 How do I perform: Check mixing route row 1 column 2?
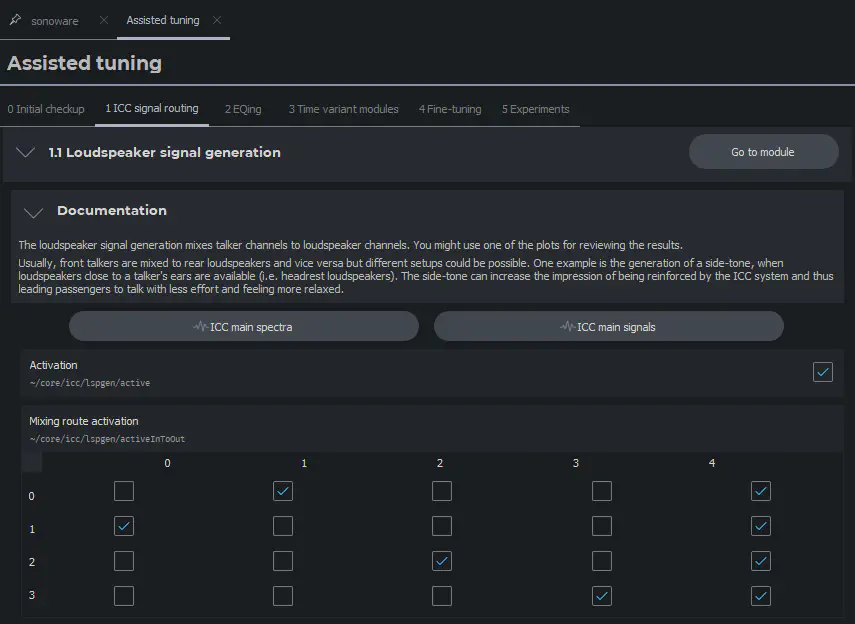pyautogui.click(x=442, y=526)
